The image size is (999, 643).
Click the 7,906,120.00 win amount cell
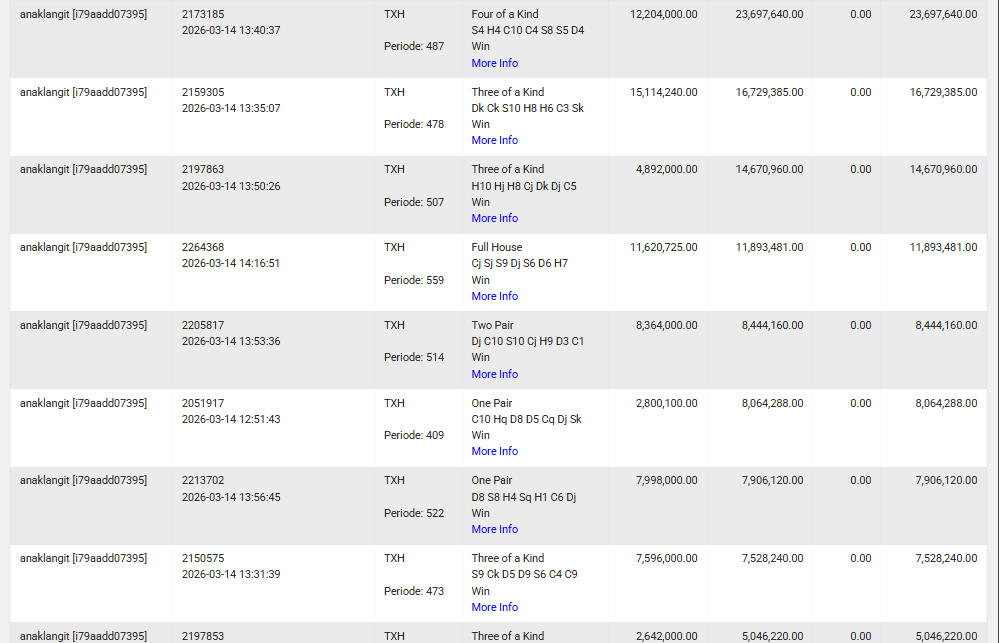[x=772, y=480]
